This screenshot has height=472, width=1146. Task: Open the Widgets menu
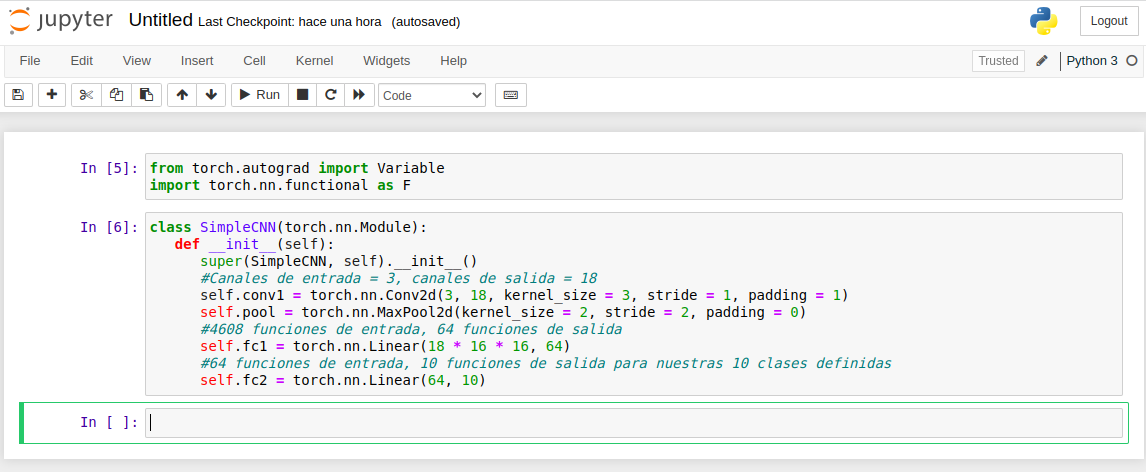(386, 61)
